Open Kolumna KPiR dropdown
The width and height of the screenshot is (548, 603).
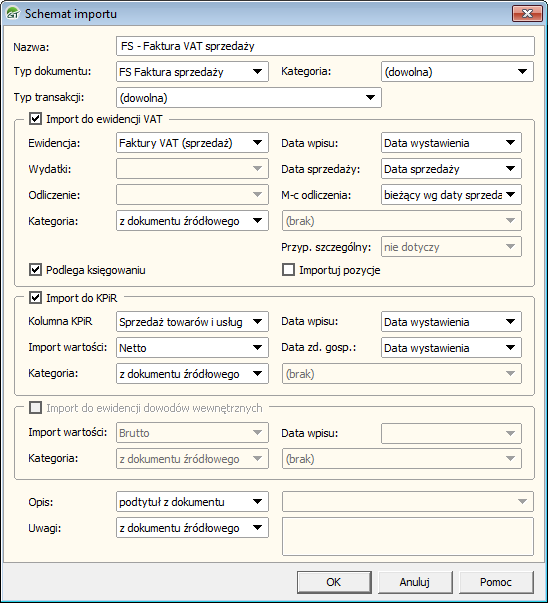[192, 322]
